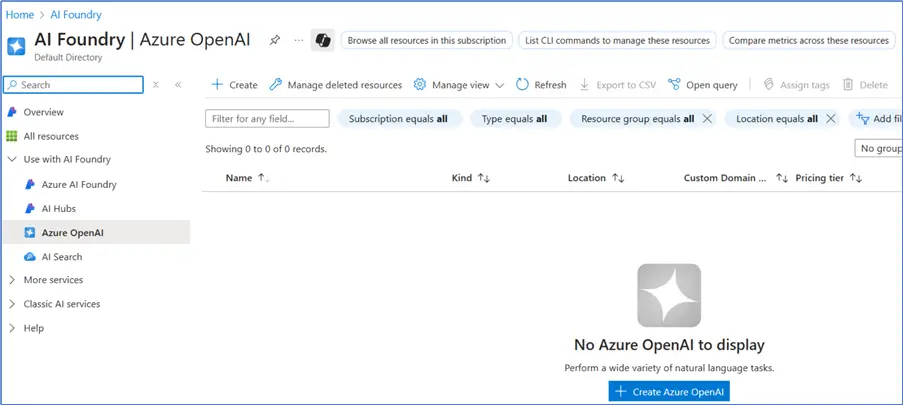Sort by Kind column arrows
The height and width of the screenshot is (405, 903).
[x=484, y=179]
